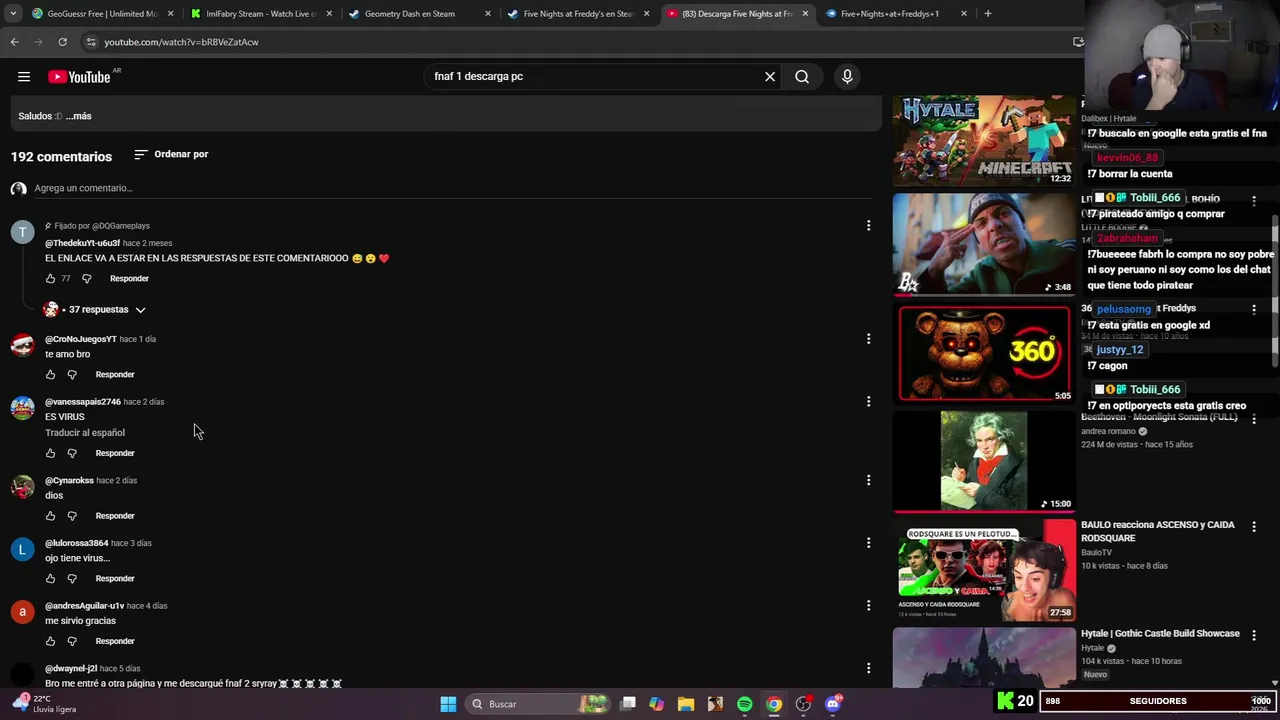Dislike the 'ES VIRUS' comment
This screenshot has height=720, width=1280.
72,454
